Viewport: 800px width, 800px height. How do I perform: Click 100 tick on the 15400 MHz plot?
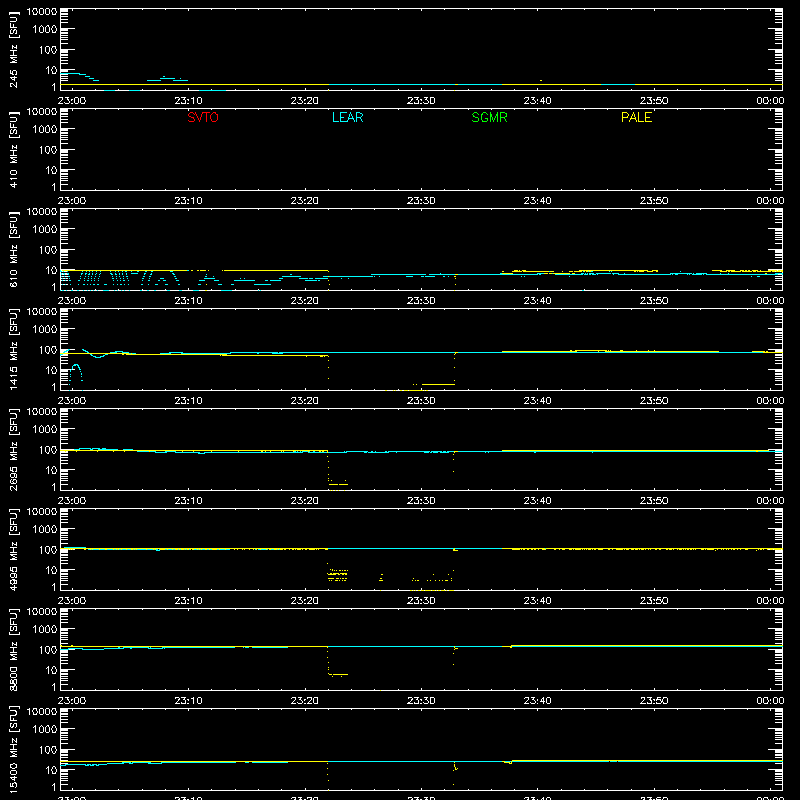(48, 749)
